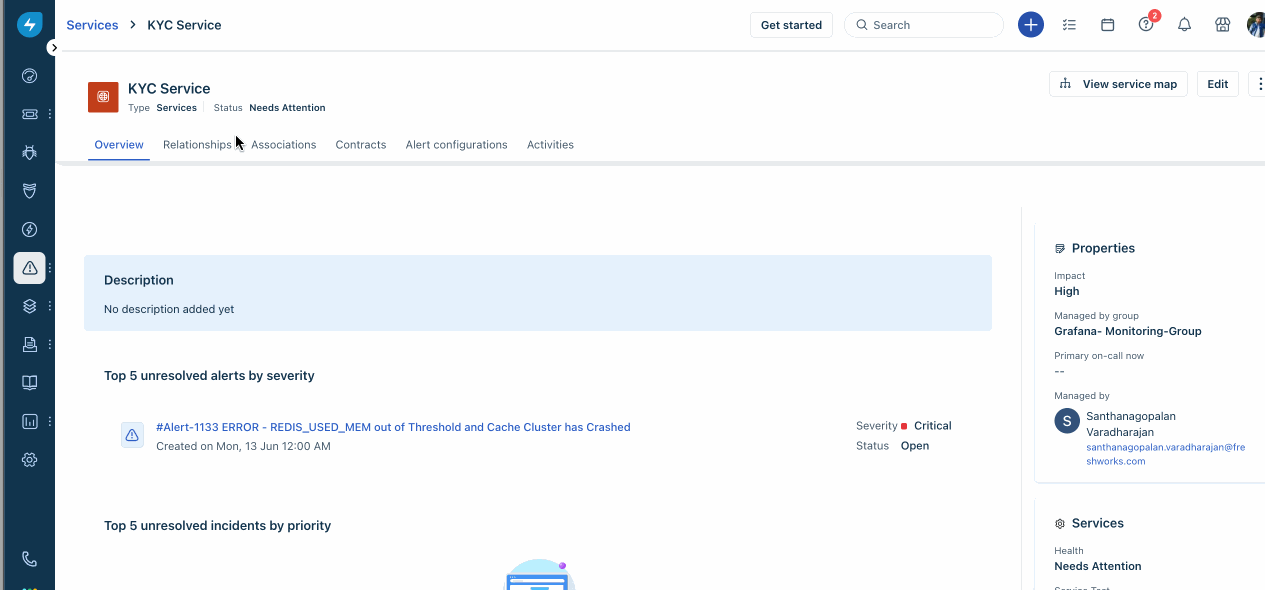Switch to the Relationships tab
Viewport: 1265px width, 590px height.
point(197,144)
